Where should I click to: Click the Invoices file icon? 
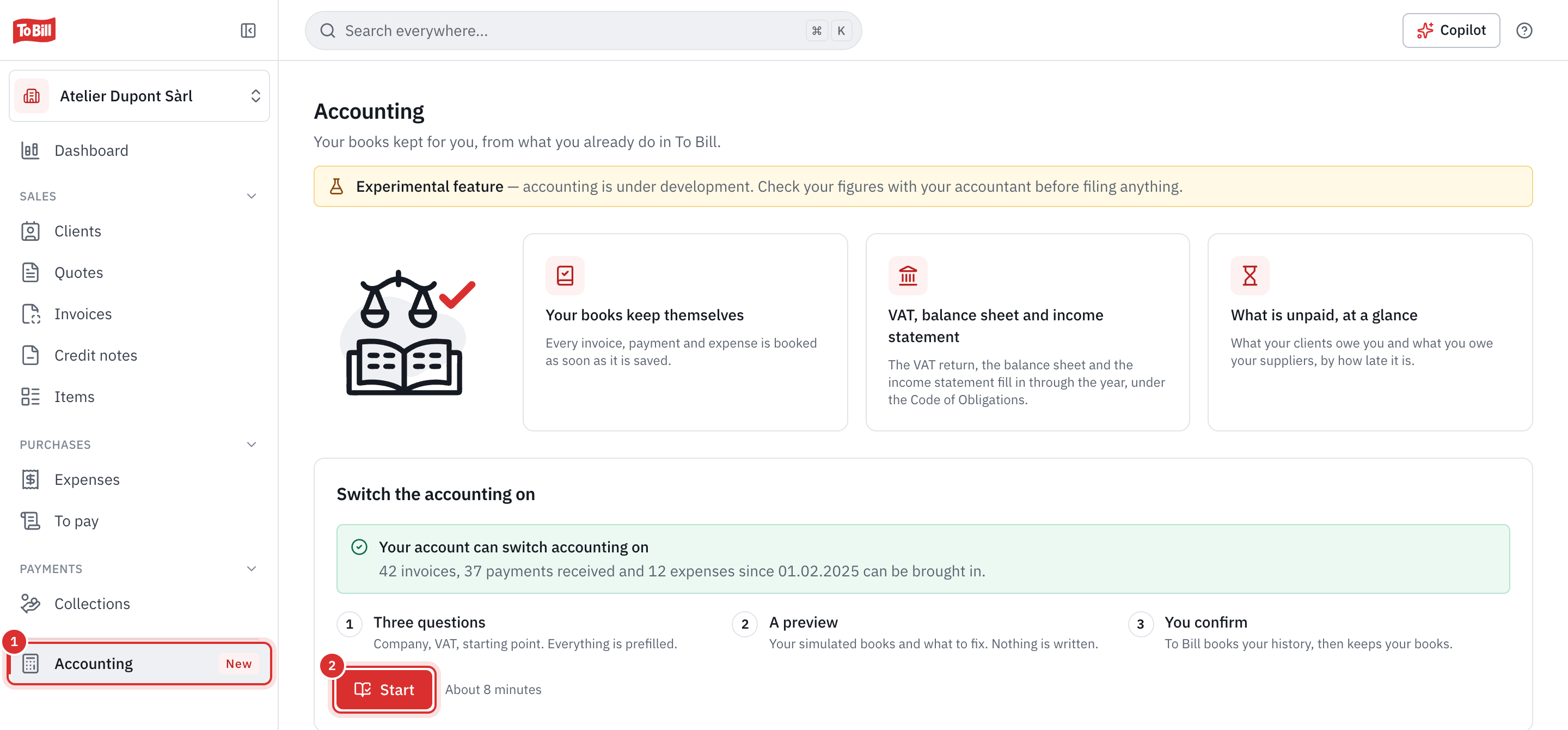(x=30, y=314)
